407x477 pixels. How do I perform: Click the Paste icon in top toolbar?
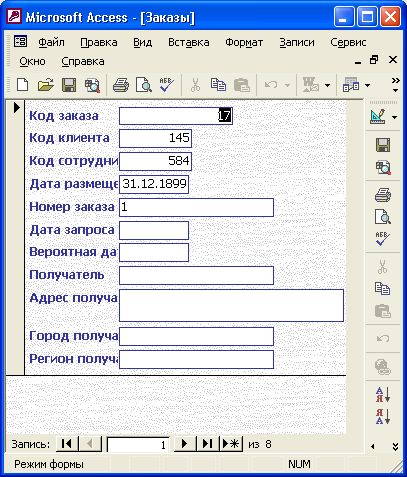click(242, 85)
